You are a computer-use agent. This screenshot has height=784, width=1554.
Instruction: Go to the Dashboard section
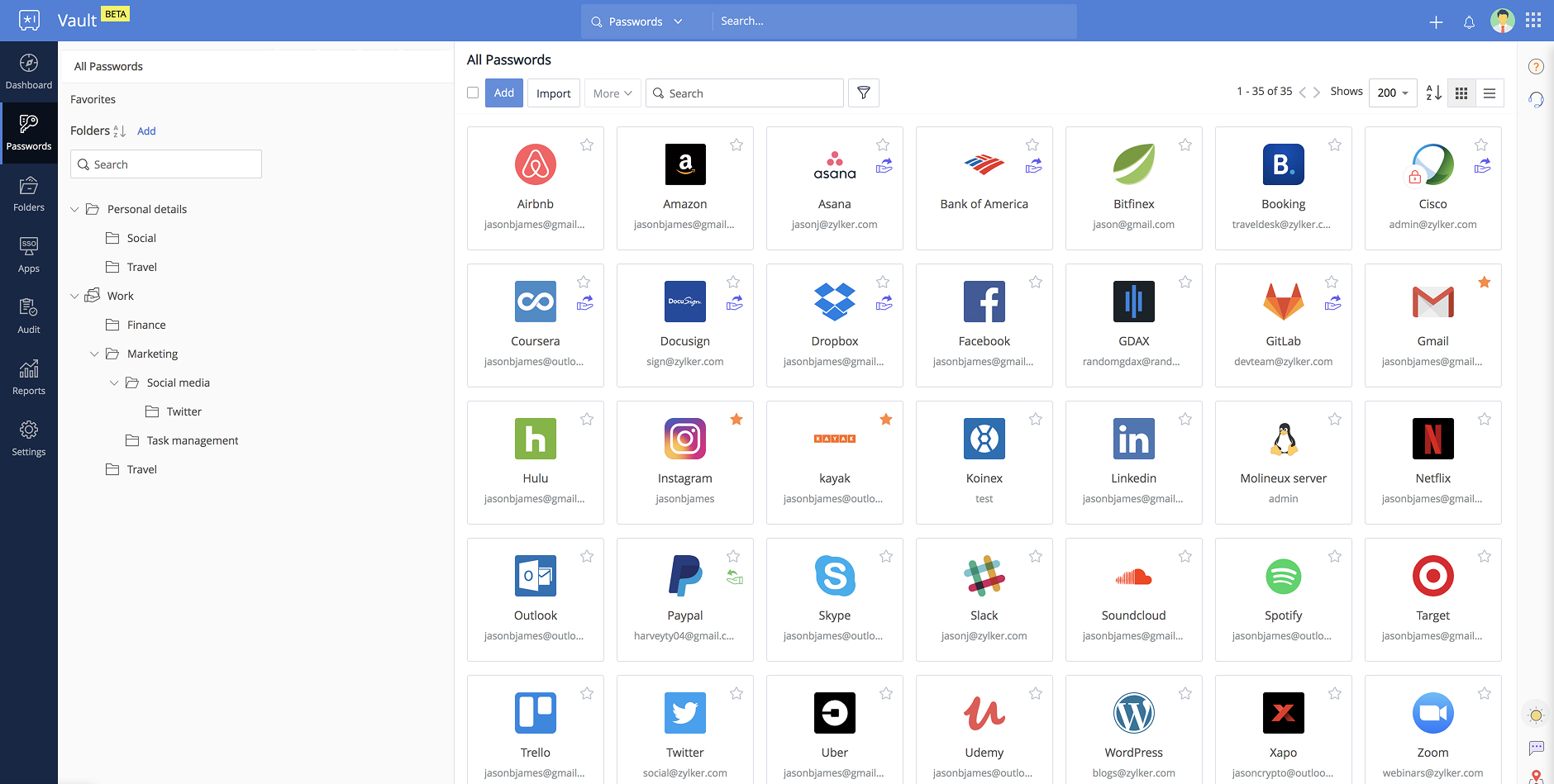29,70
